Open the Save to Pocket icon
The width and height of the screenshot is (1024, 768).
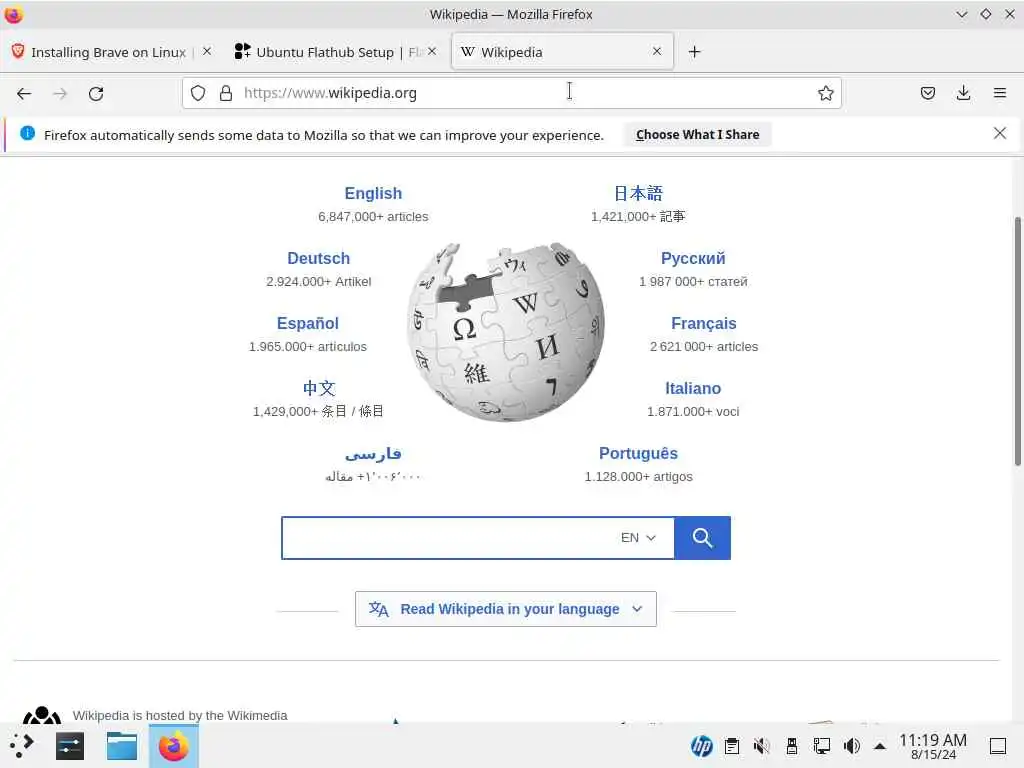[927, 93]
